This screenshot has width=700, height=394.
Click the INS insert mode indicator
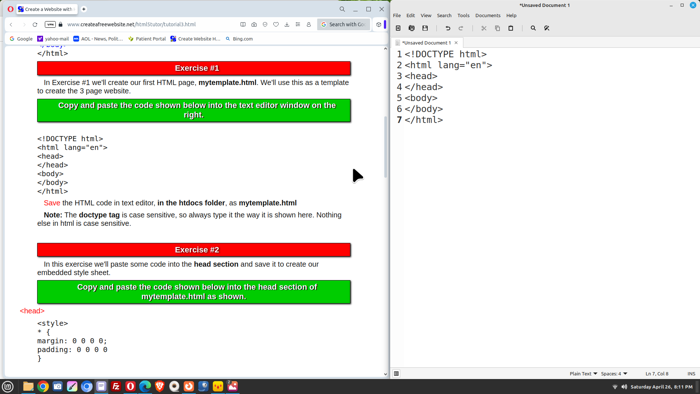point(691,373)
